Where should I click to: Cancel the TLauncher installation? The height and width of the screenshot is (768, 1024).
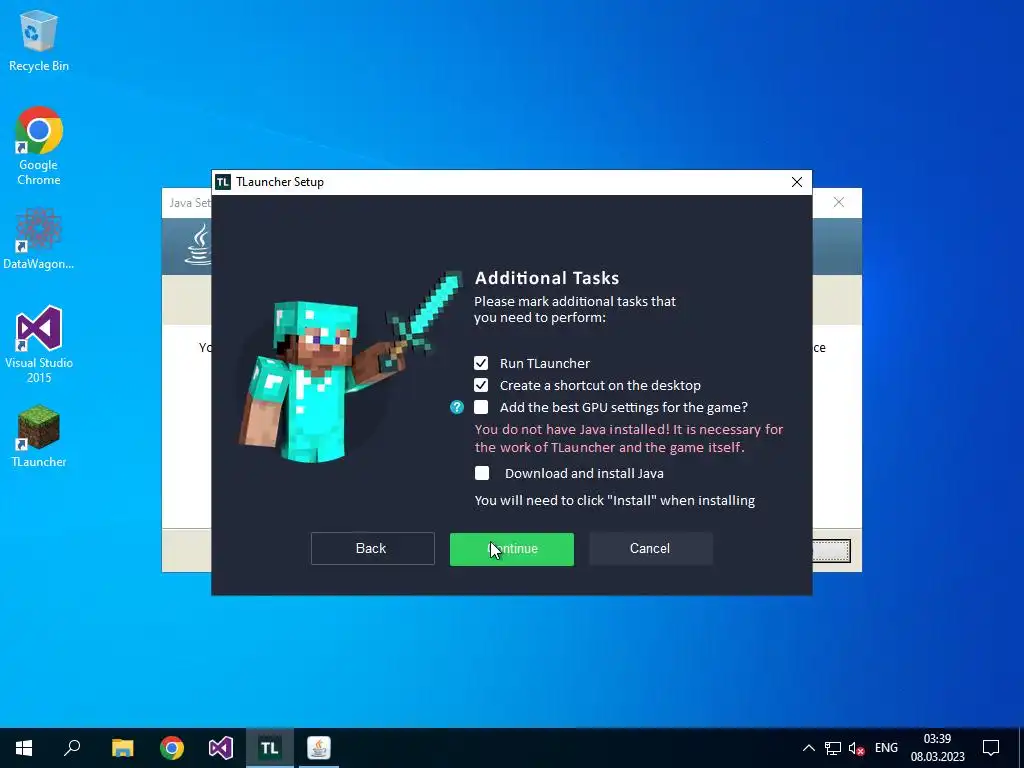[650, 549]
